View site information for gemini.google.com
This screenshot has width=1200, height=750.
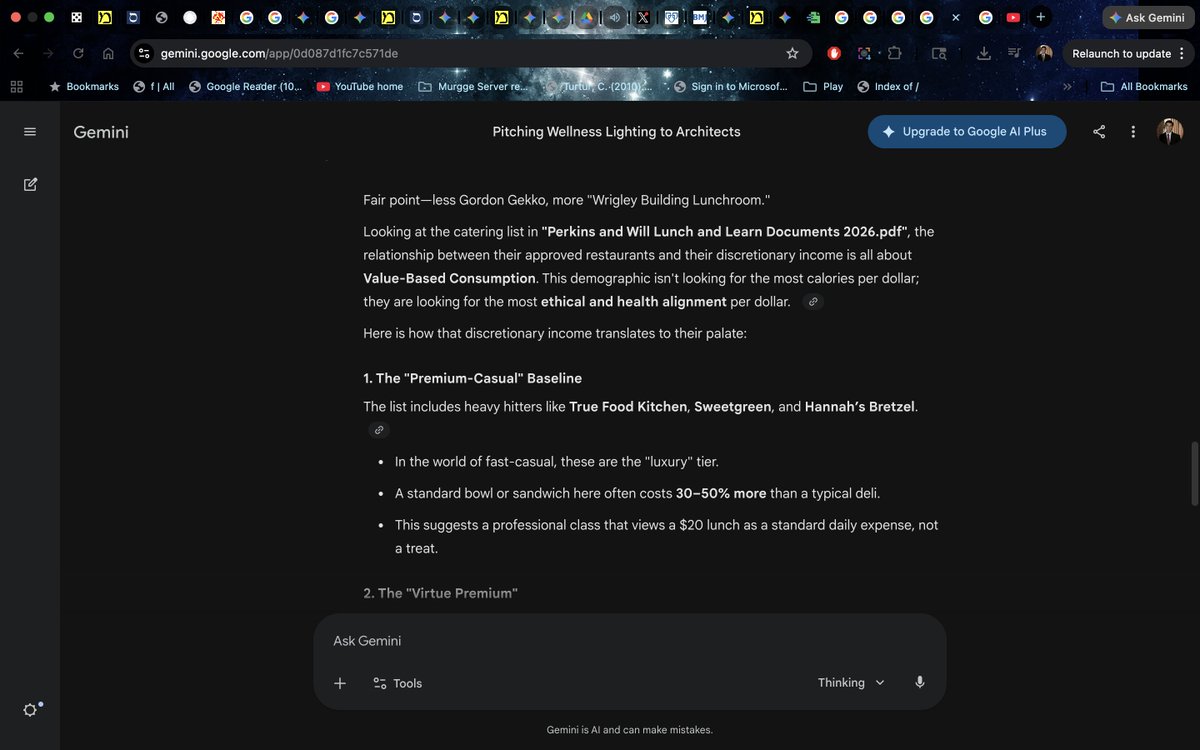click(x=143, y=53)
